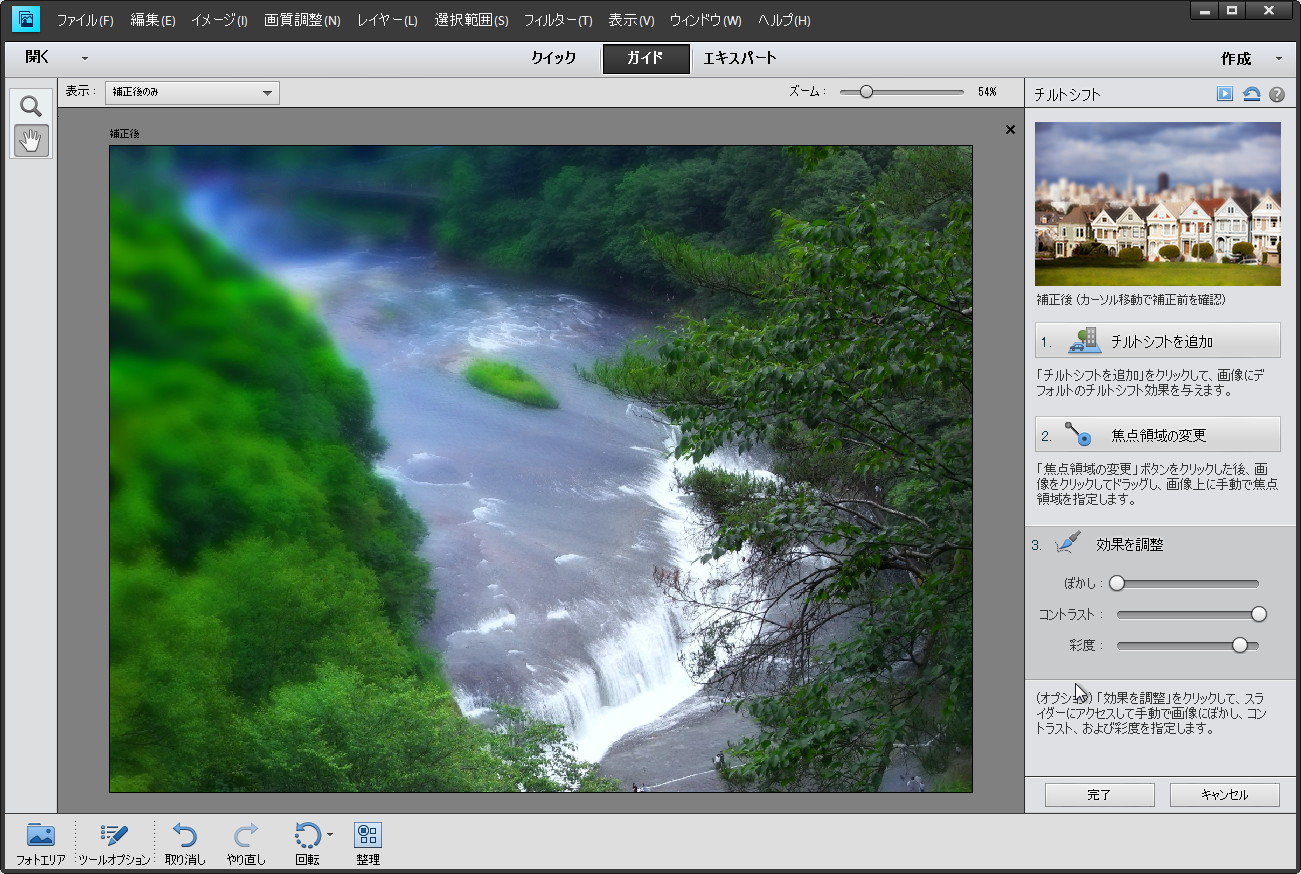Open the ウィンドウ(W) menu
1301x874 pixels.
[x=705, y=20]
